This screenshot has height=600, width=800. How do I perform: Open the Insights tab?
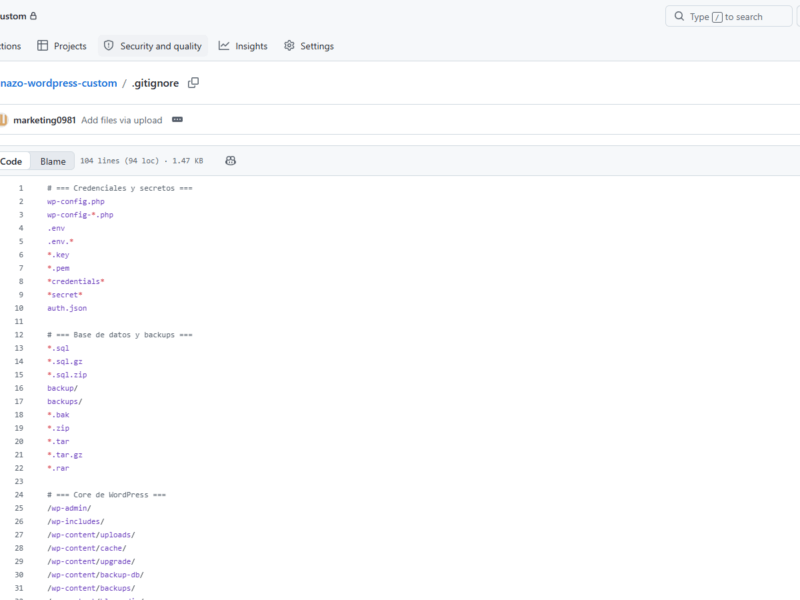(x=243, y=46)
